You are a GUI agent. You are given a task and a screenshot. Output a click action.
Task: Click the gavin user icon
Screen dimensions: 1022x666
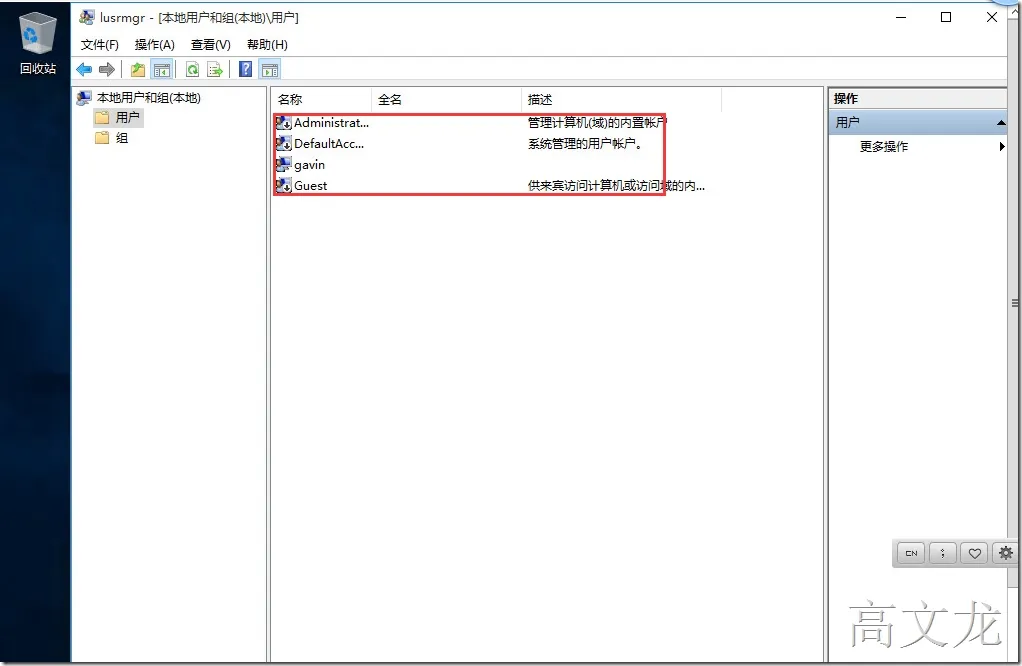point(284,164)
